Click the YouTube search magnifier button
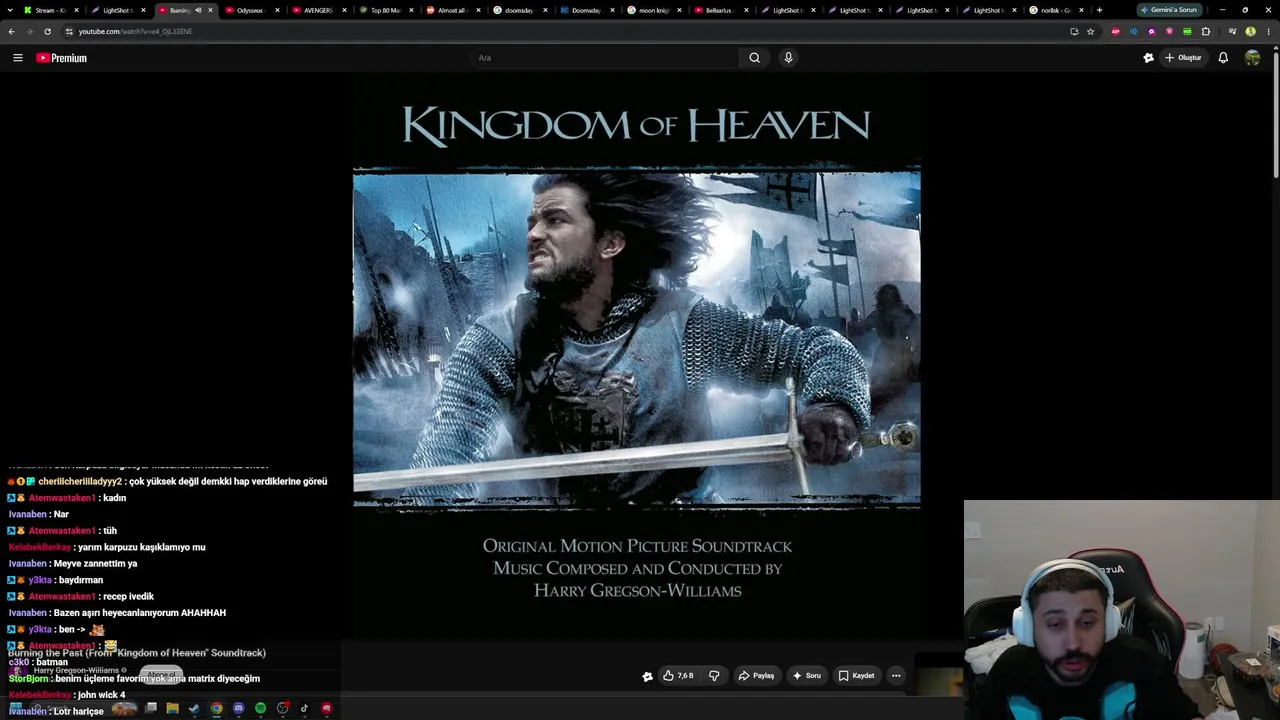 coord(755,58)
